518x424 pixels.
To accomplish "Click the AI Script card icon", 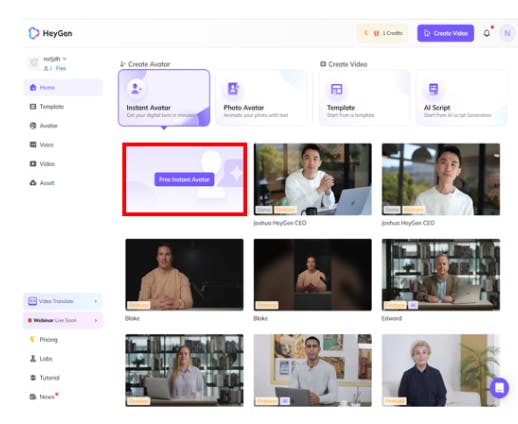I will (433, 89).
